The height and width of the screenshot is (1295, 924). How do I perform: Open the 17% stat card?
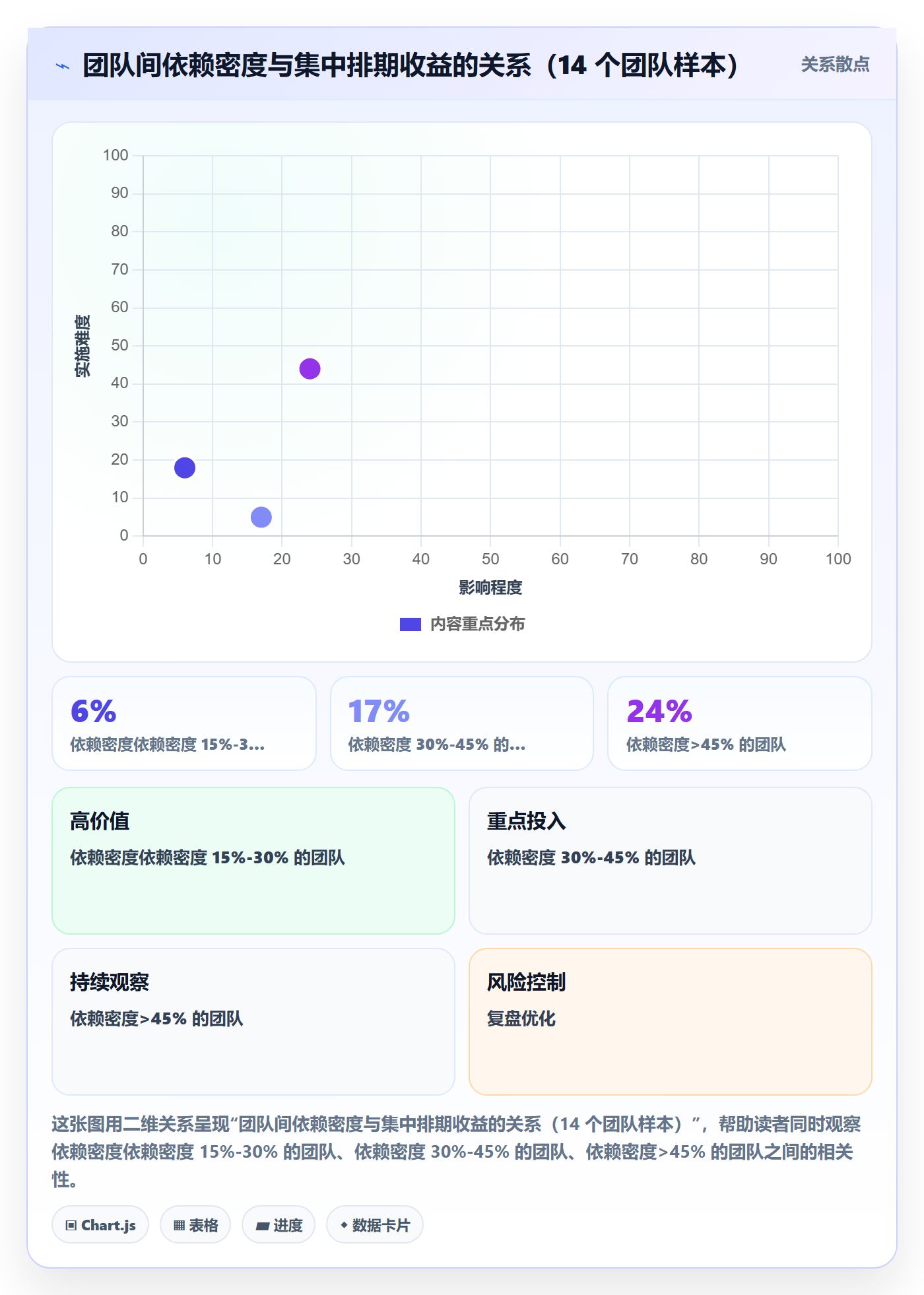[462, 723]
